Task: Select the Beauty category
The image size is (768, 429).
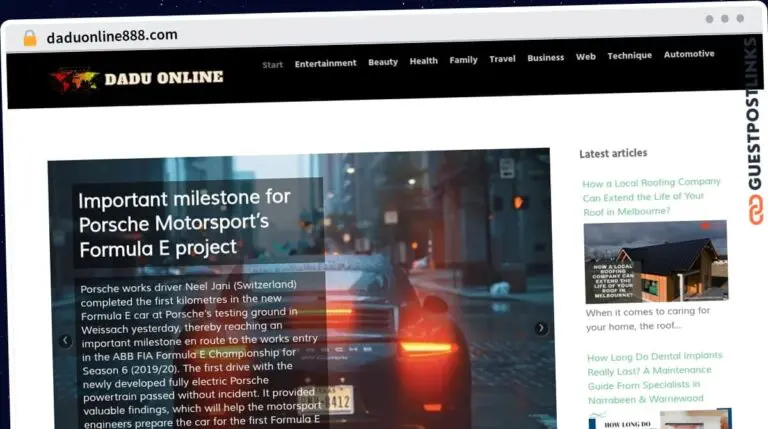Action: point(383,62)
